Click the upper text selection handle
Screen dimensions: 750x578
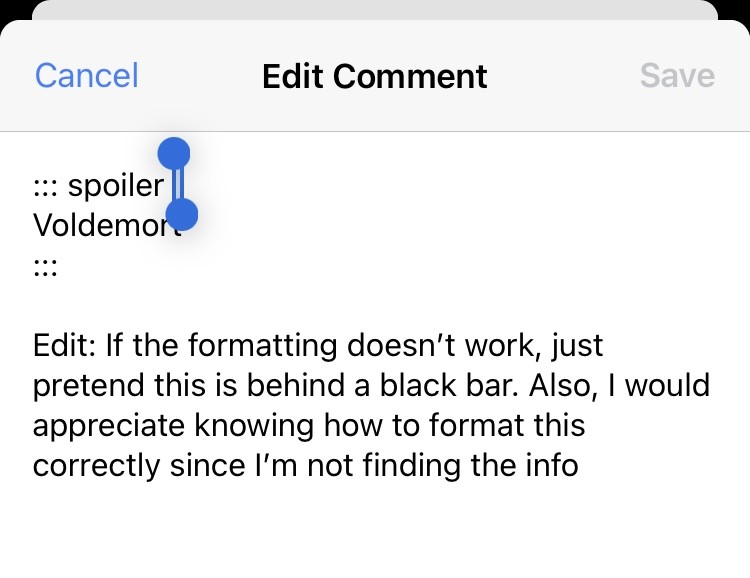174,154
